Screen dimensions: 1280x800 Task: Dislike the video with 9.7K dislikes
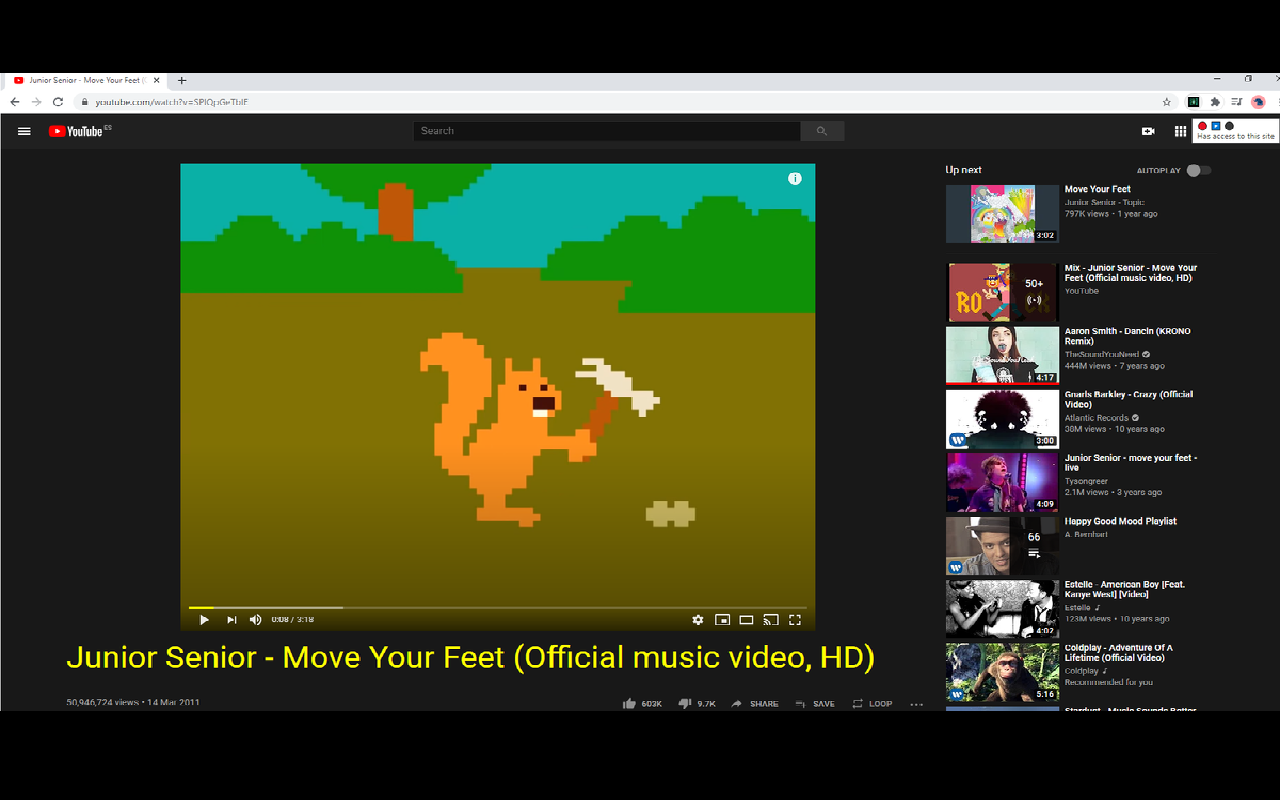coord(697,704)
